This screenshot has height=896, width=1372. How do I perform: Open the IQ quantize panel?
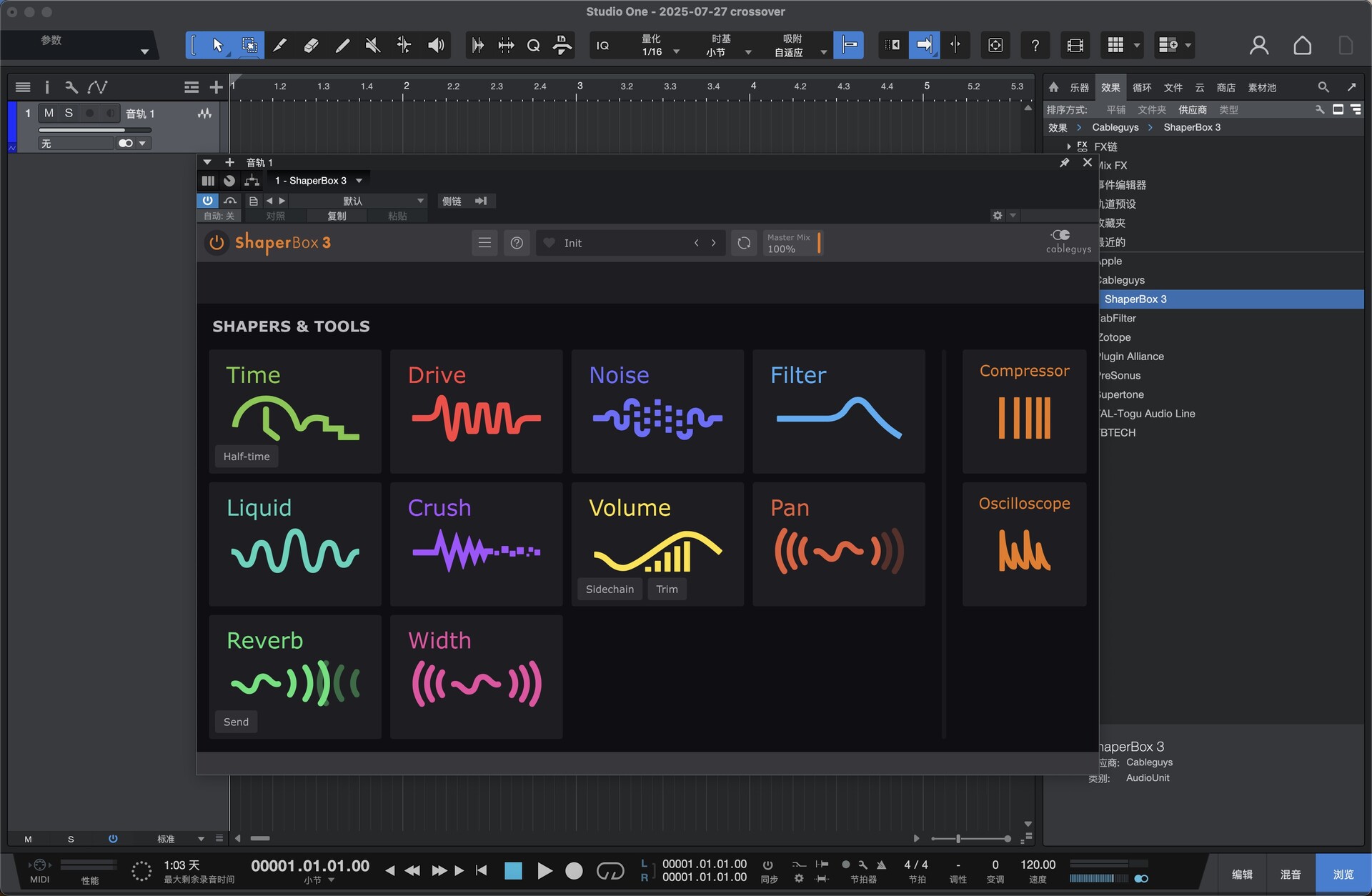click(x=602, y=46)
